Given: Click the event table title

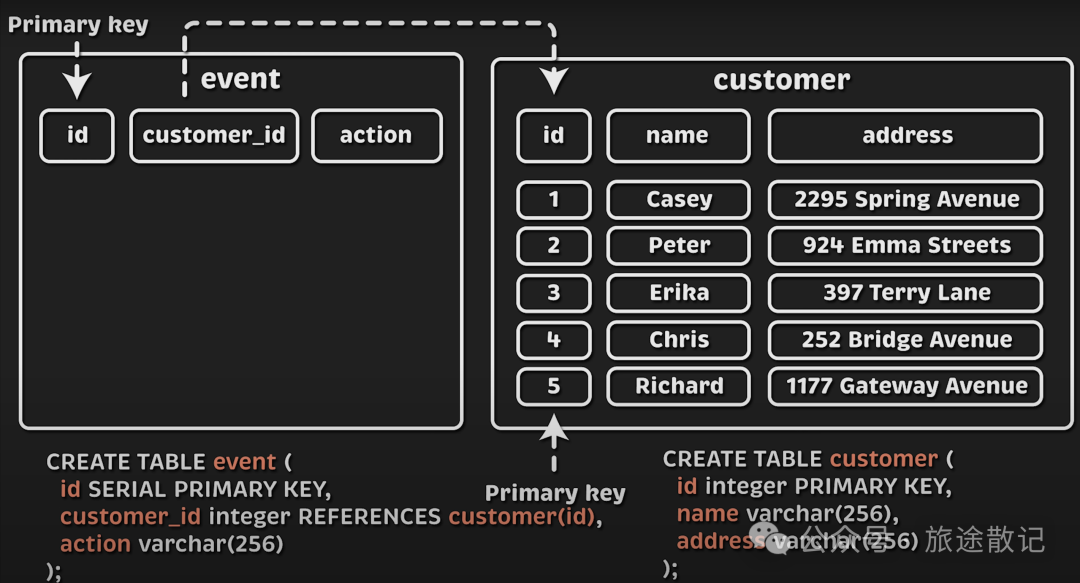Looking at the screenshot, I should (241, 79).
